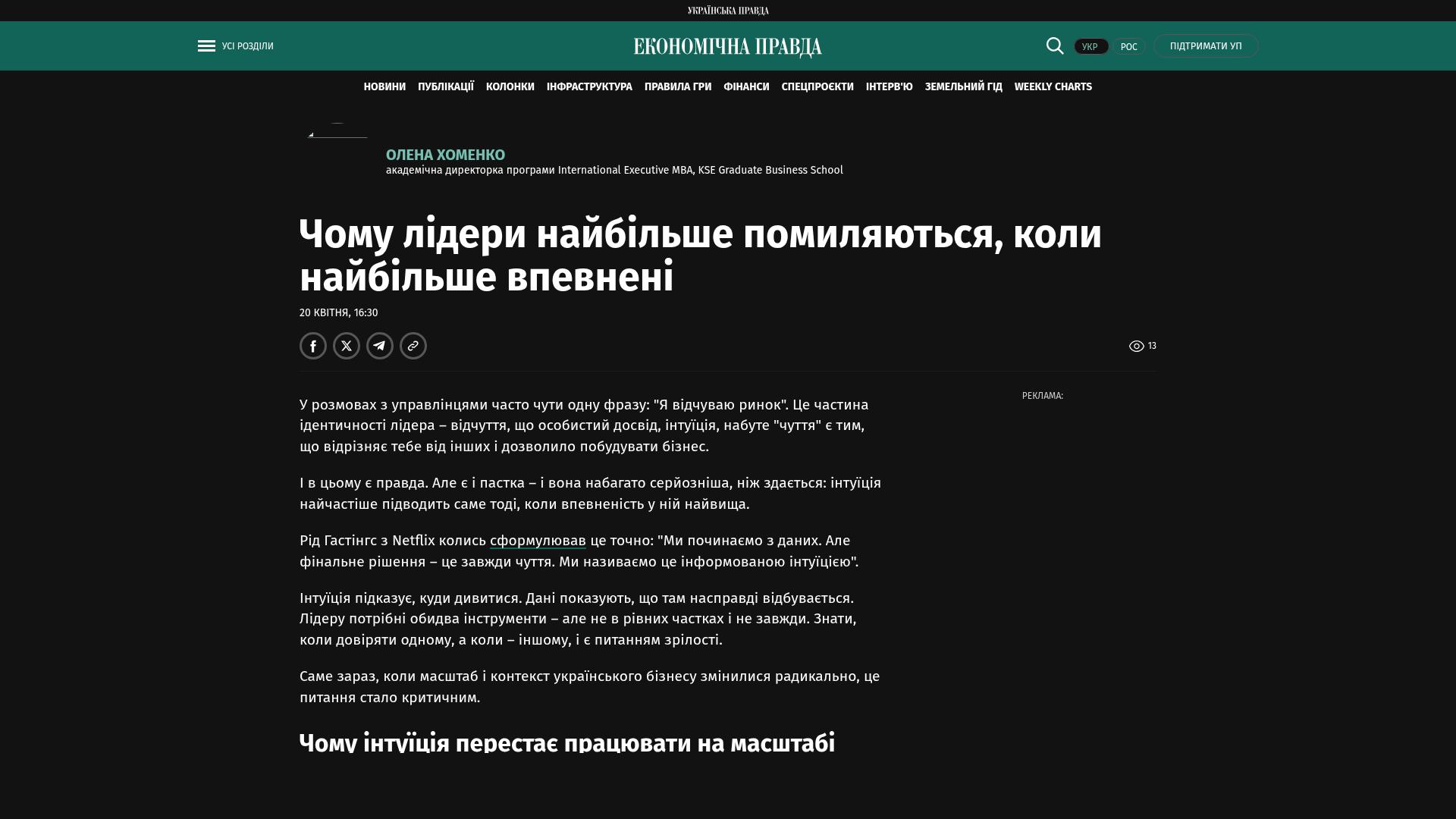
Task: Click the Українська правда top header link
Action: 728,11
